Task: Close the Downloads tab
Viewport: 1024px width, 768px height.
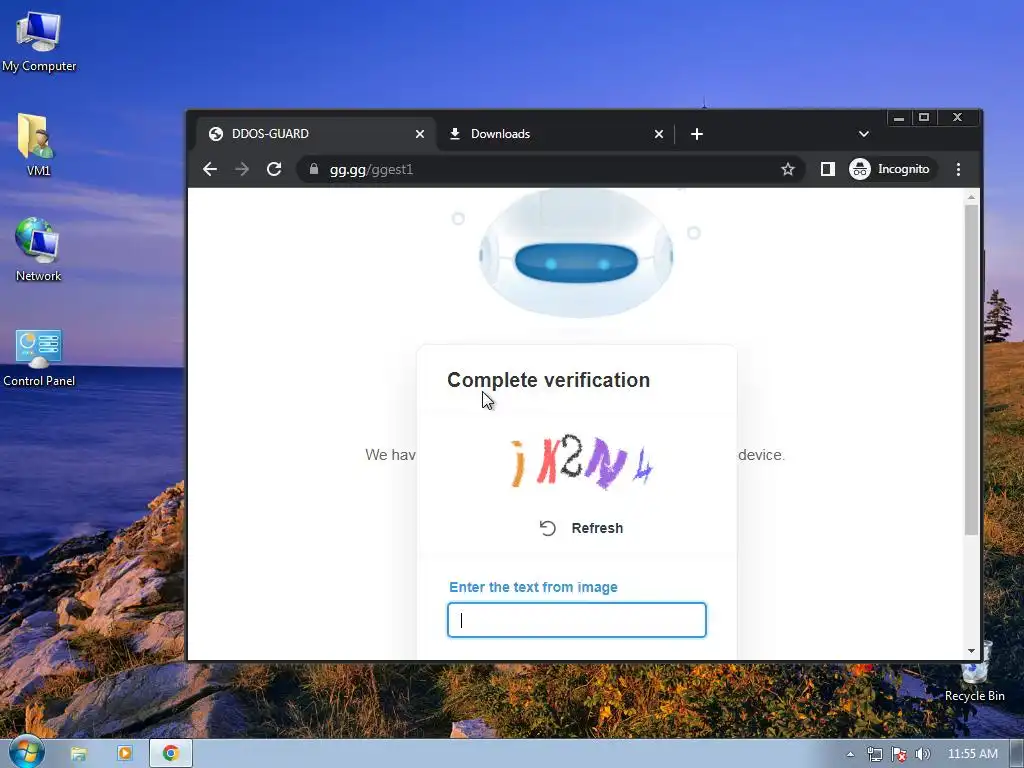Action: click(659, 134)
